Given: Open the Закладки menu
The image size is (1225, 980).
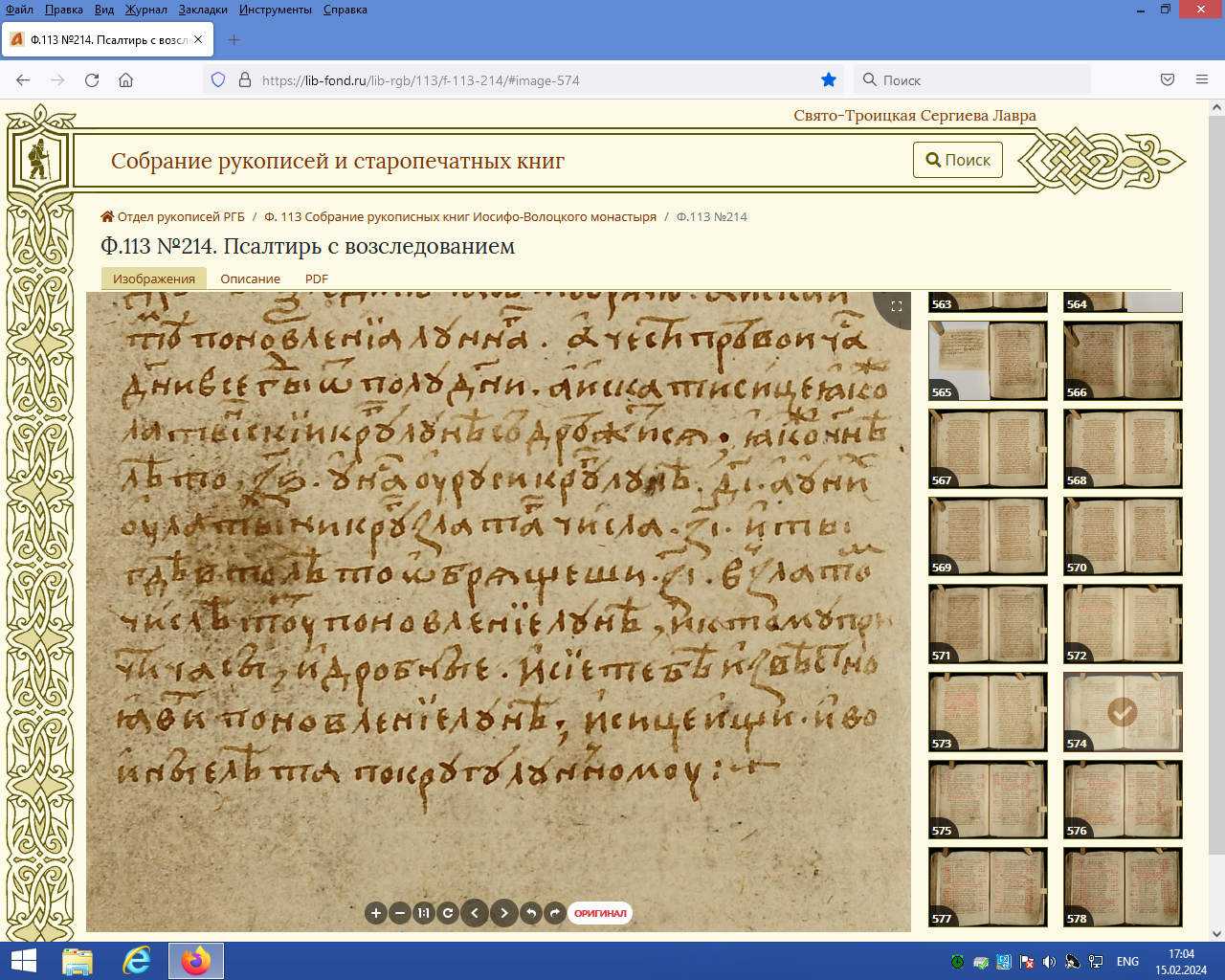Looking at the screenshot, I should 203,10.
